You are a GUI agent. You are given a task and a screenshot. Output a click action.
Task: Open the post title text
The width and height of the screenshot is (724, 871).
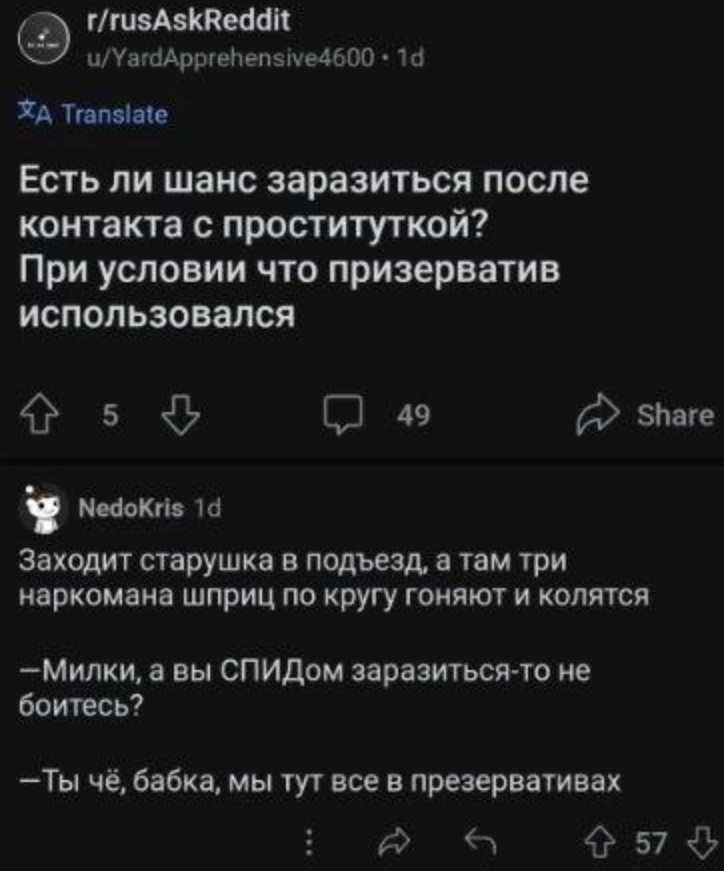(303, 247)
